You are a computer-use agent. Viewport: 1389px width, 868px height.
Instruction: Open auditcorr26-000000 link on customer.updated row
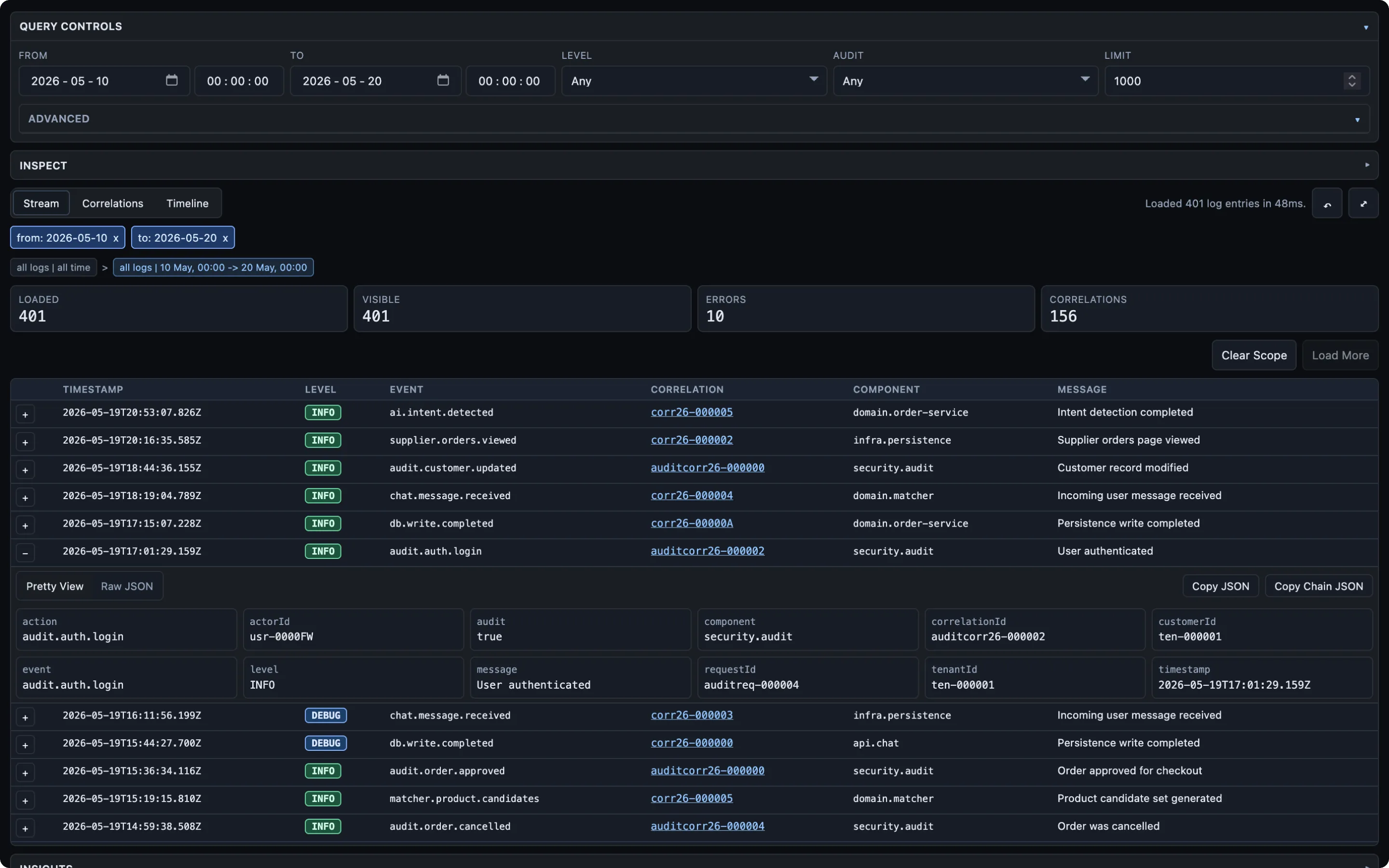coord(707,468)
